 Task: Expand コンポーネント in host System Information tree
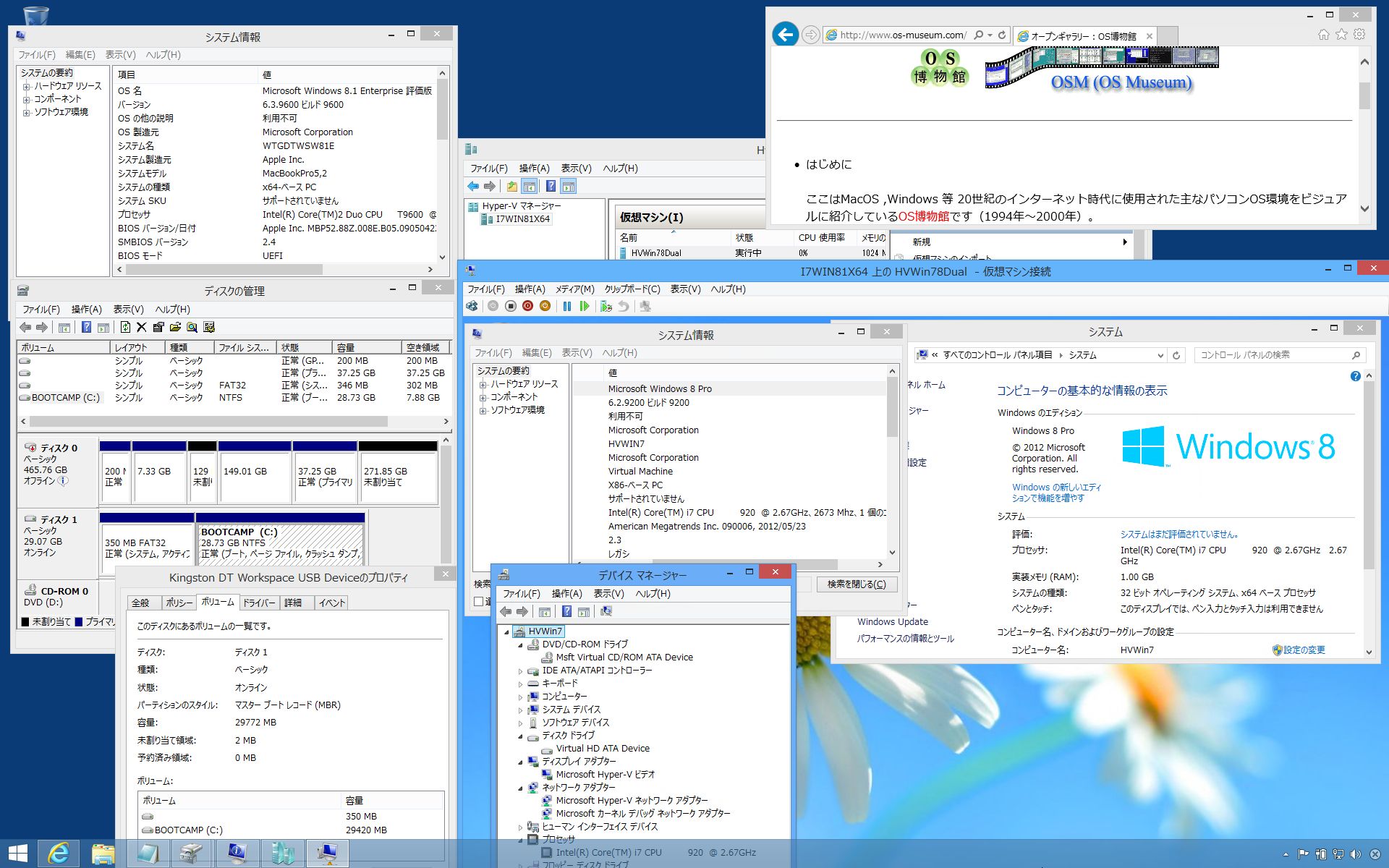click(27, 100)
